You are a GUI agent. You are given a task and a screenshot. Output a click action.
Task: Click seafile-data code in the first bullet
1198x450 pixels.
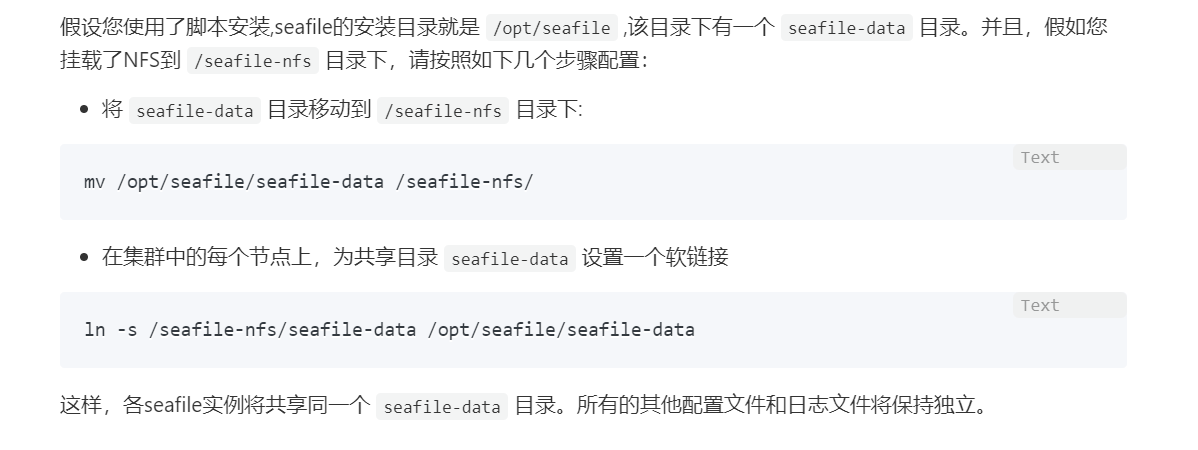(195, 111)
